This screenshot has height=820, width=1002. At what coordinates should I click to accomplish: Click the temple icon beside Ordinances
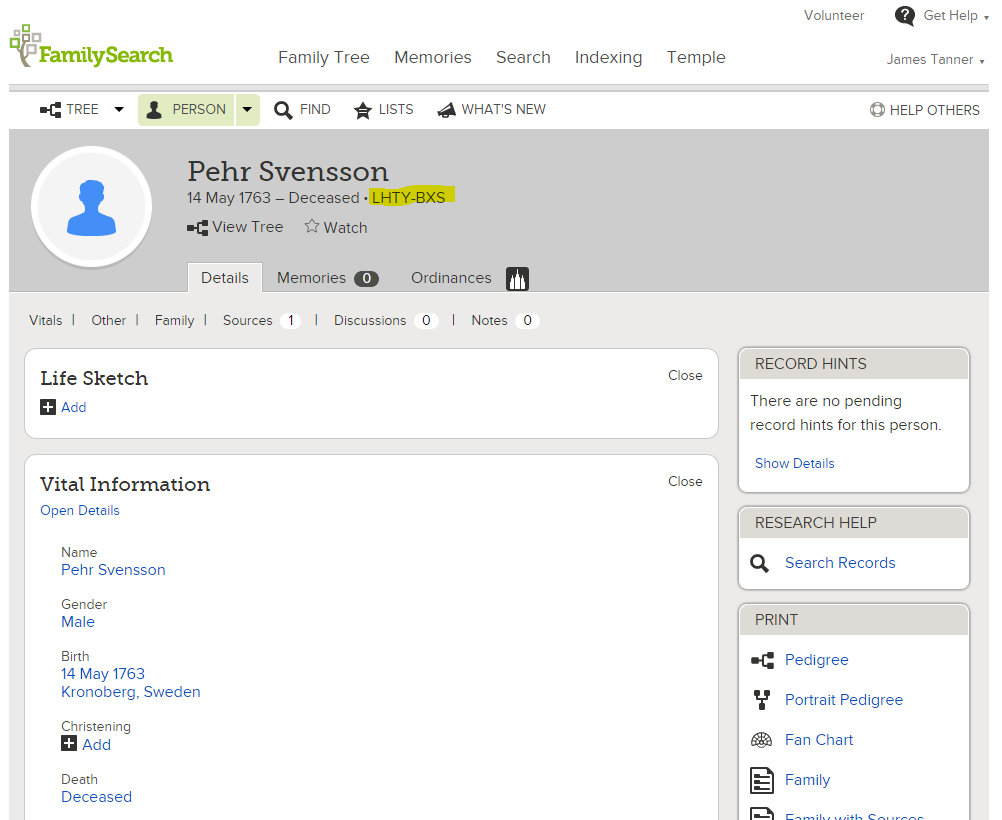tap(517, 279)
